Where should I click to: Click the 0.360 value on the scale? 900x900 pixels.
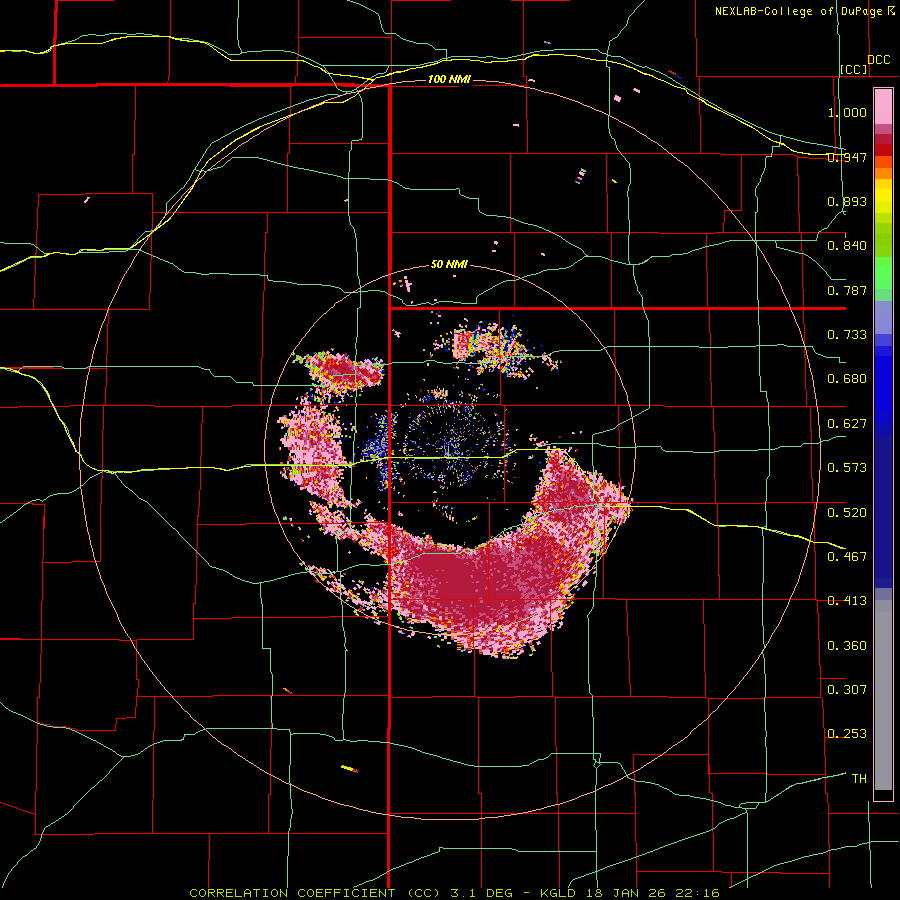847,646
